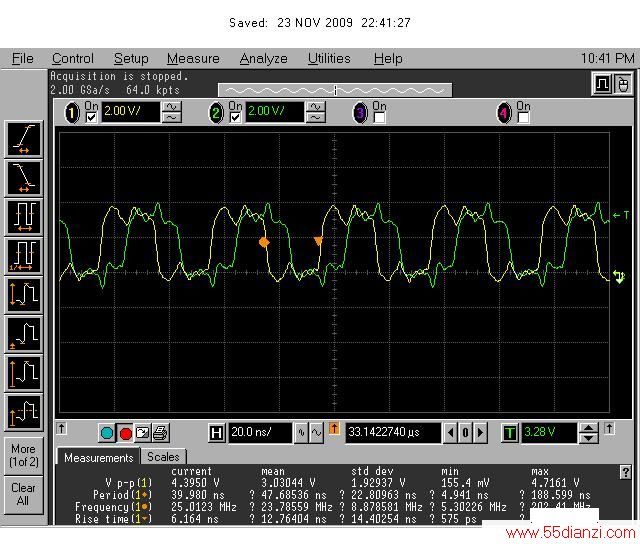Click the orange triangle measurement marker on the waveform
Viewport: 640px width, 544px height.
click(318, 241)
